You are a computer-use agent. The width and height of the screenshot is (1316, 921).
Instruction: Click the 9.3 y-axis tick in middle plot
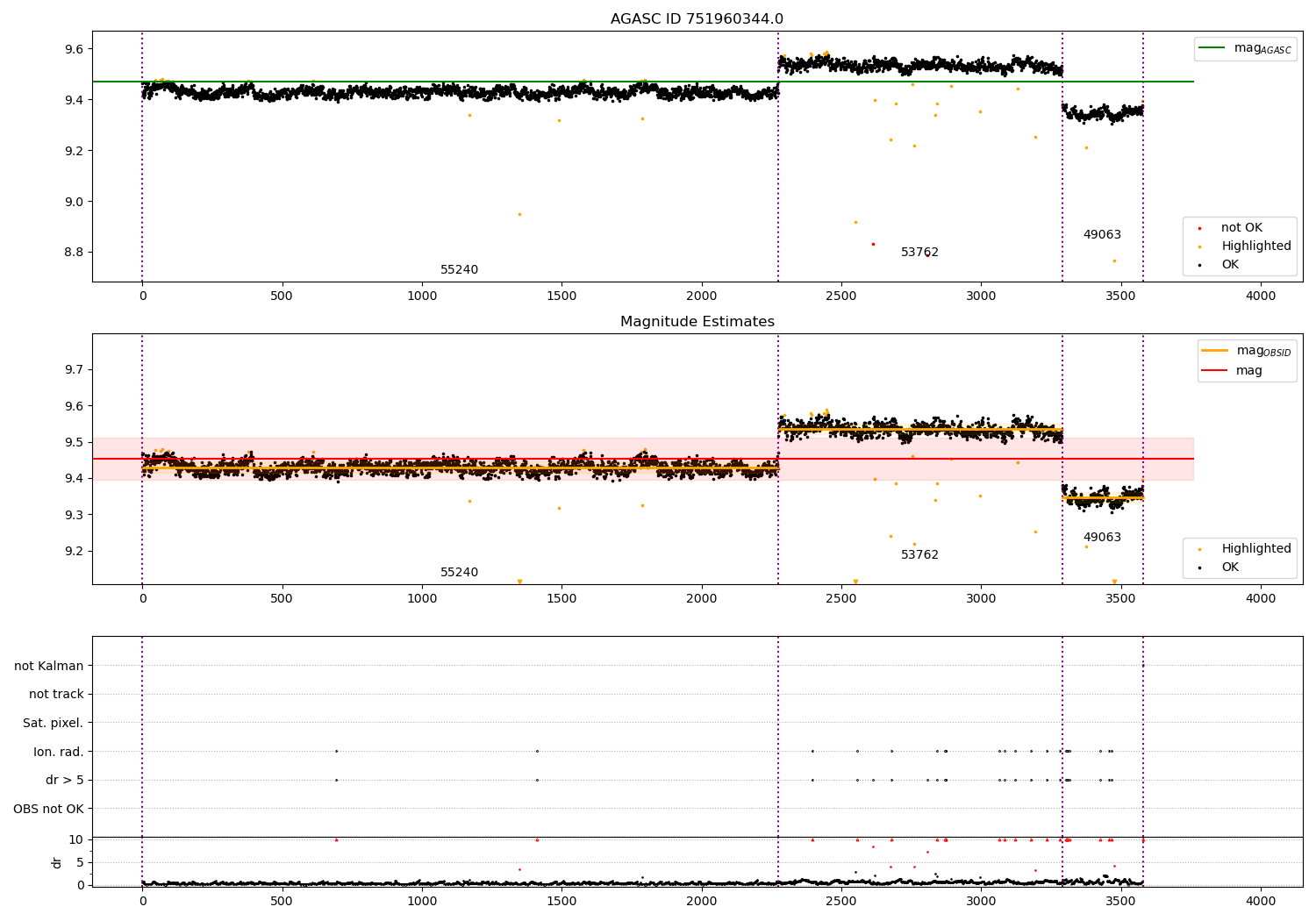(x=72, y=515)
